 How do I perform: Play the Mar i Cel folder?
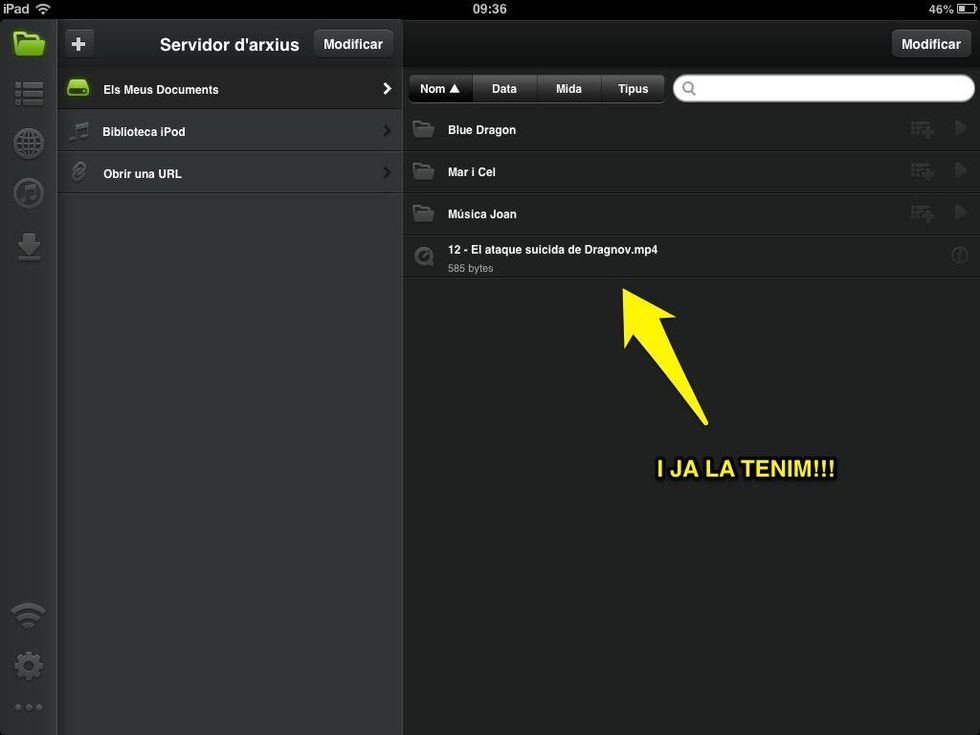[x=961, y=172]
